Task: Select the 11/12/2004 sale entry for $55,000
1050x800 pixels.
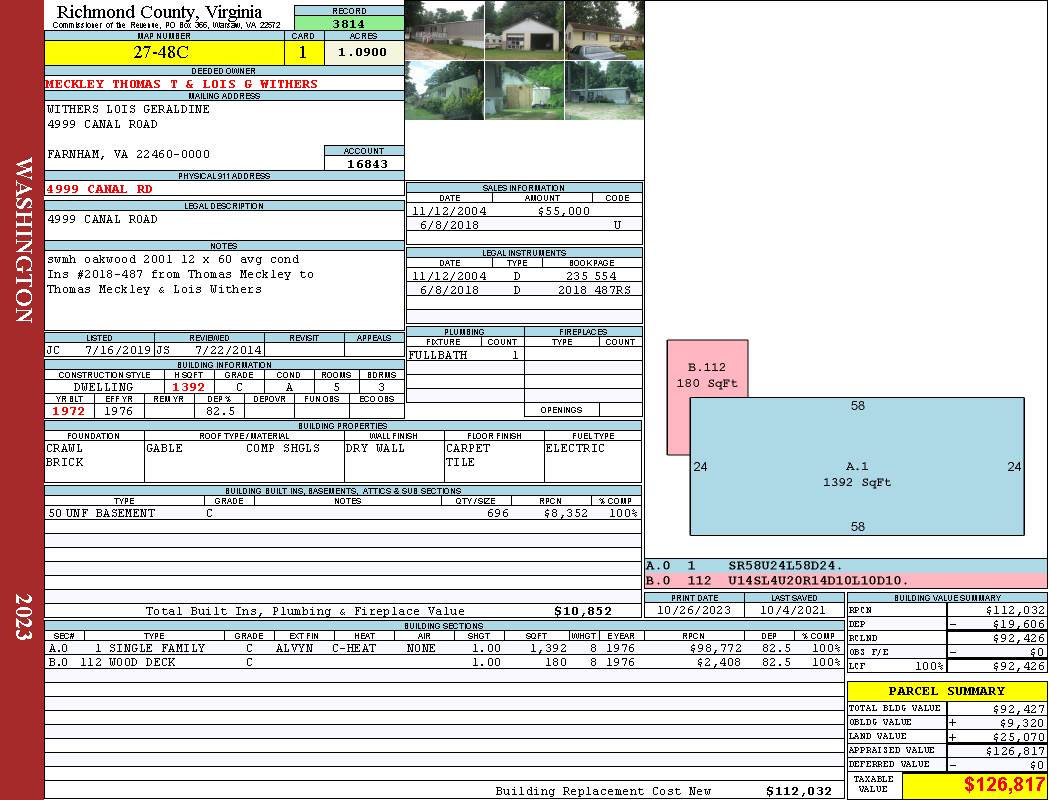Action: 523,211
